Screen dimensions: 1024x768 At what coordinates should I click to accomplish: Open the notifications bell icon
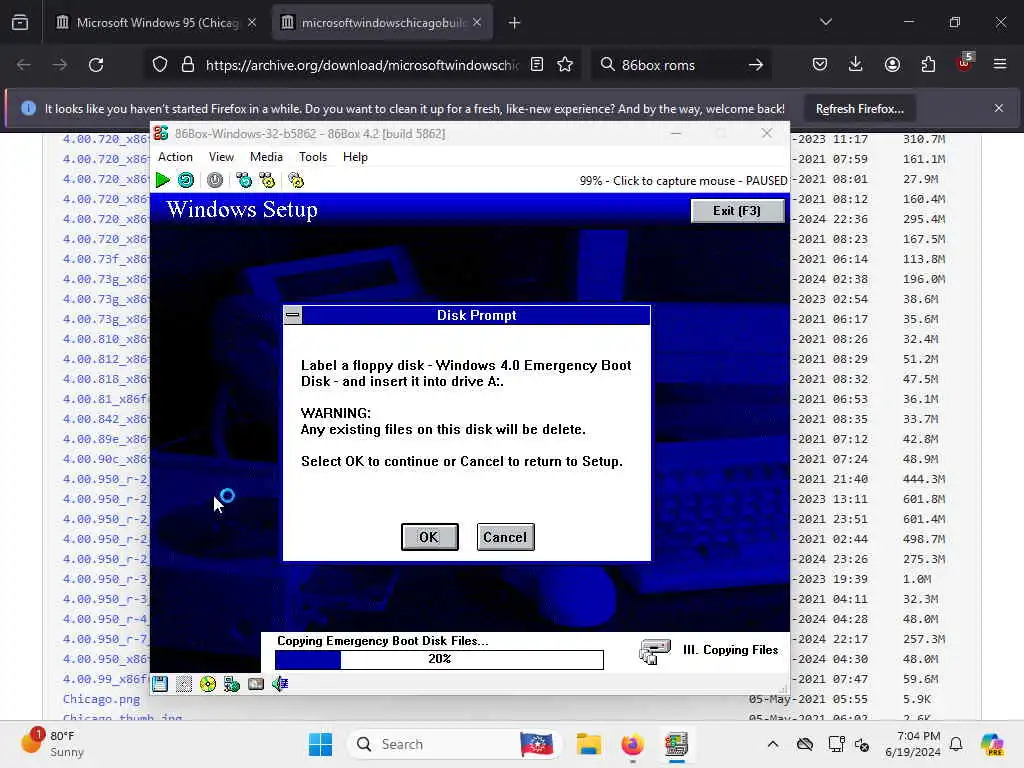click(x=956, y=744)
